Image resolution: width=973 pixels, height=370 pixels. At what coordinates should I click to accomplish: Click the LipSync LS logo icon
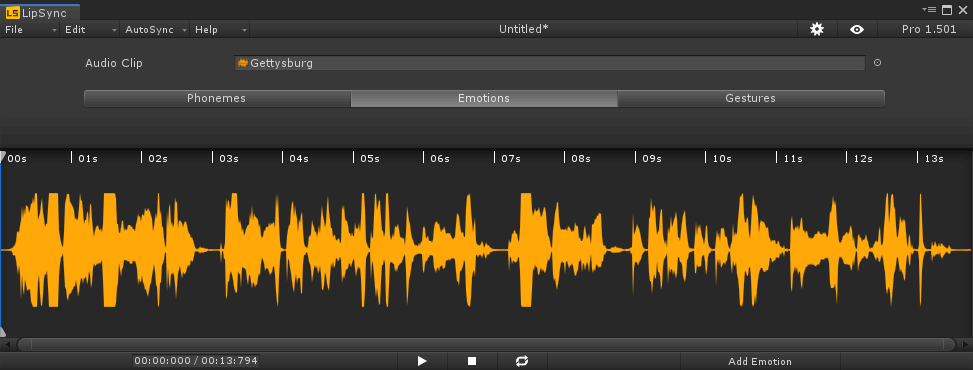(12, 12)
